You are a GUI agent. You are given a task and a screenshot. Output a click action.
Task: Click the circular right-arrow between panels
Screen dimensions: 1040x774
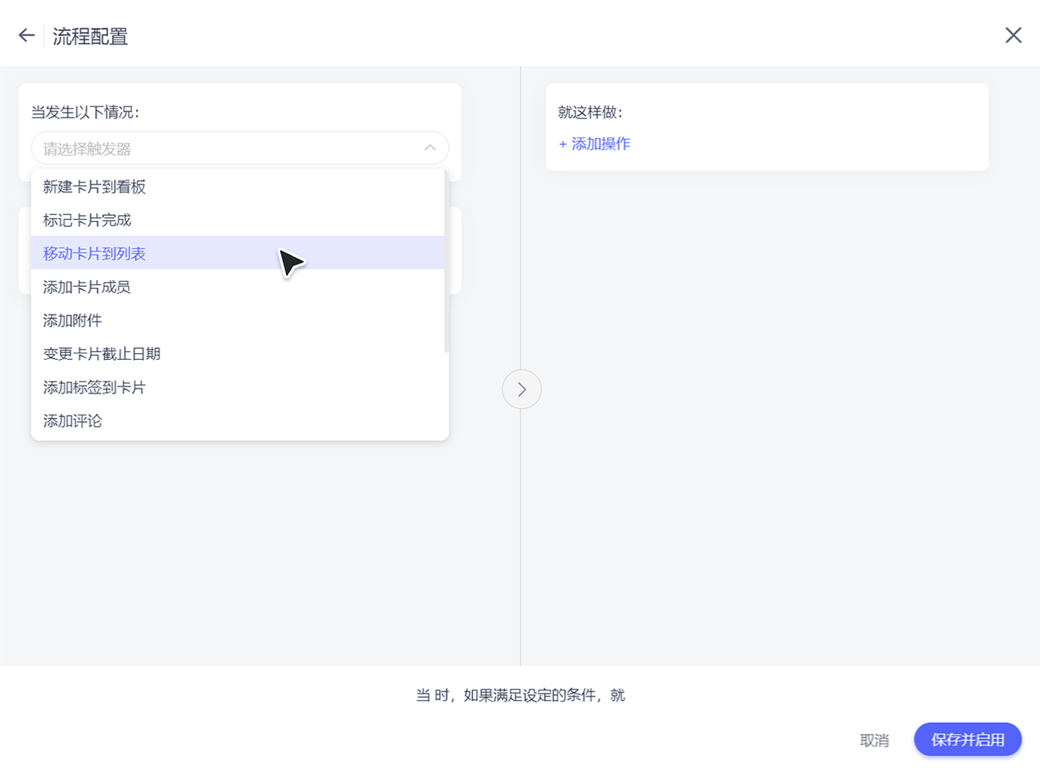click(521, 389)
